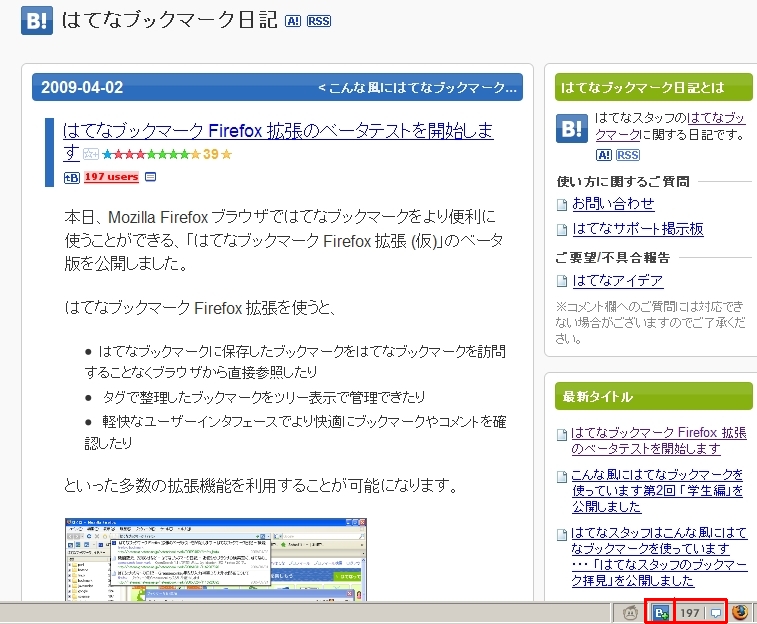Click the page icon beside はてなサポート掲示板

click(x=562, y=230)
